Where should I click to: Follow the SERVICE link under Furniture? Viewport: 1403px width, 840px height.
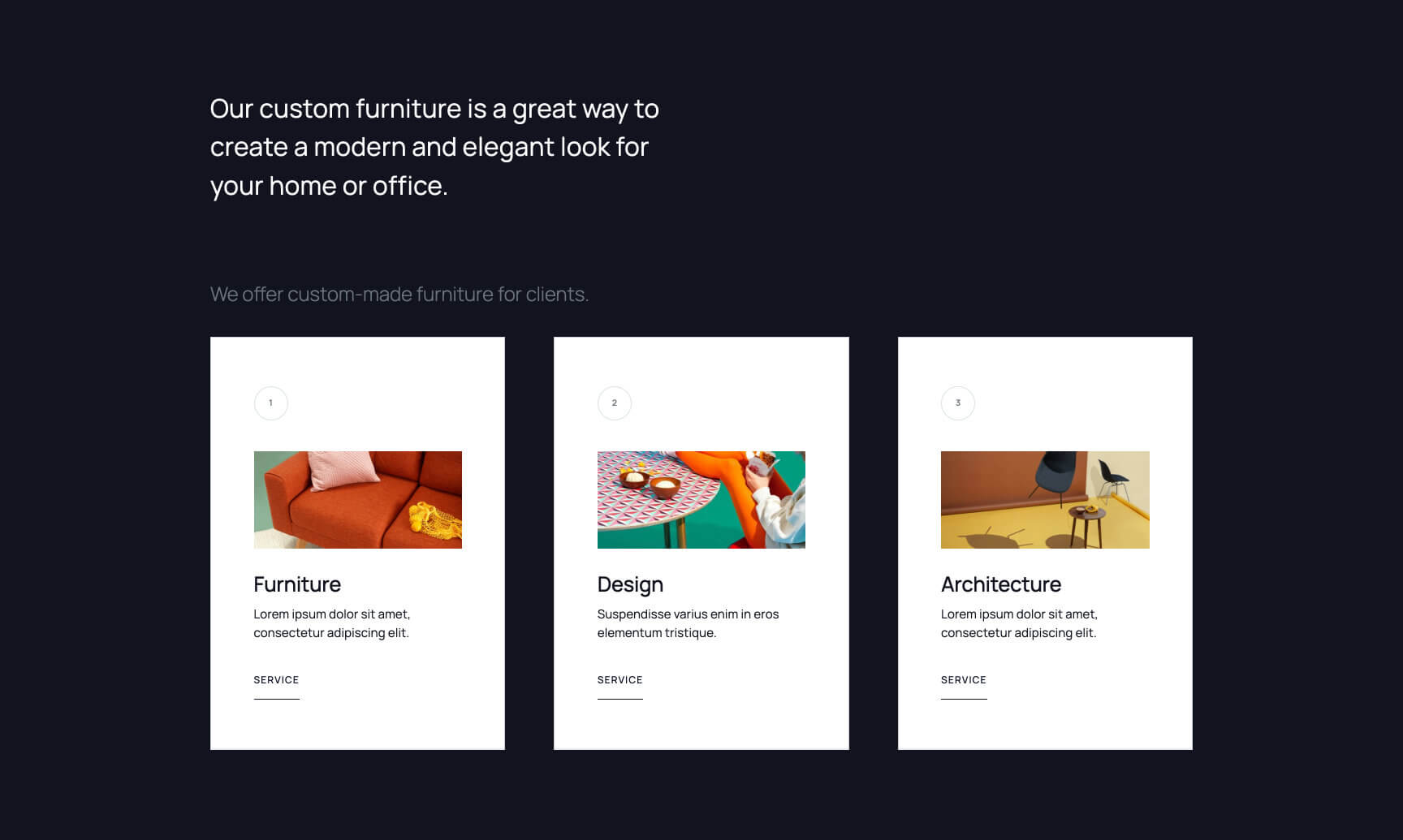pos(276,680)
